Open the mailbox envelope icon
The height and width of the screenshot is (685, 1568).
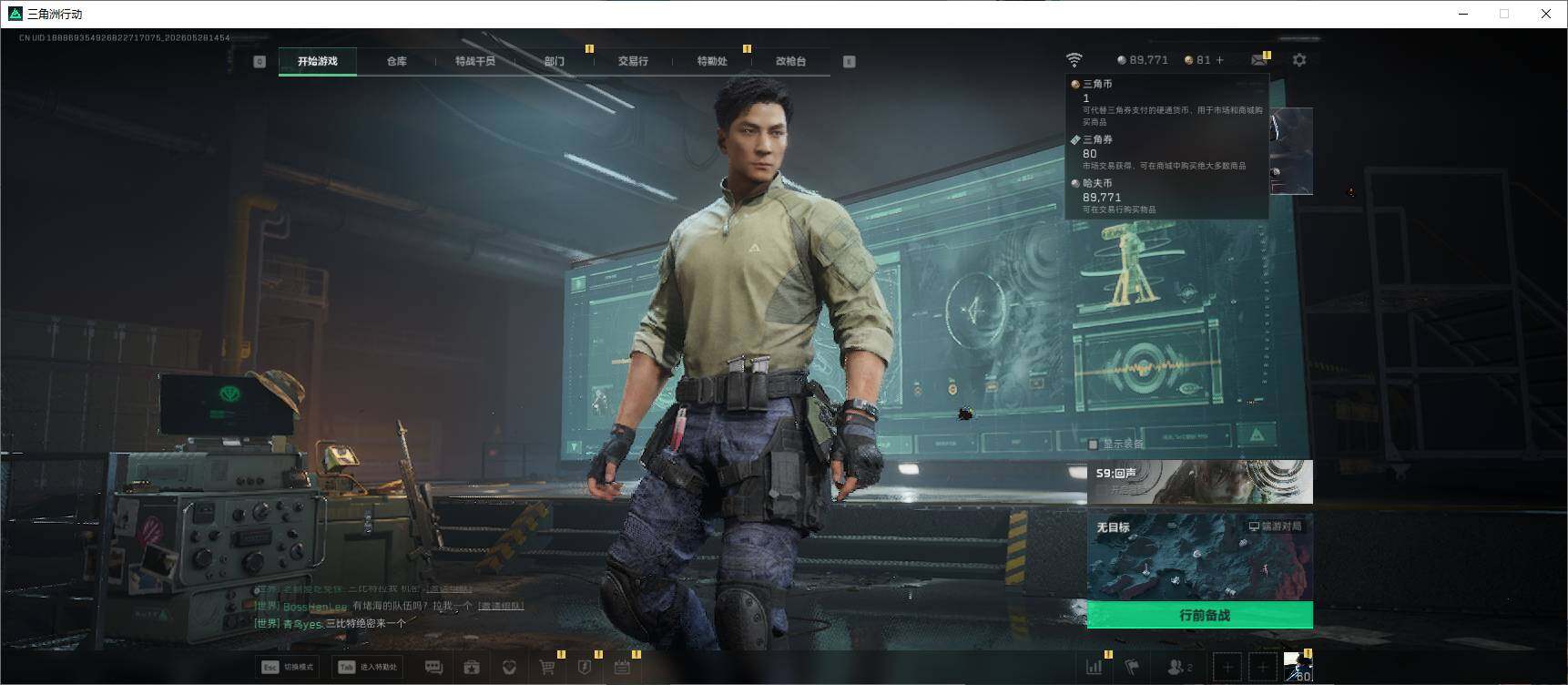[x=1259, y=60]
